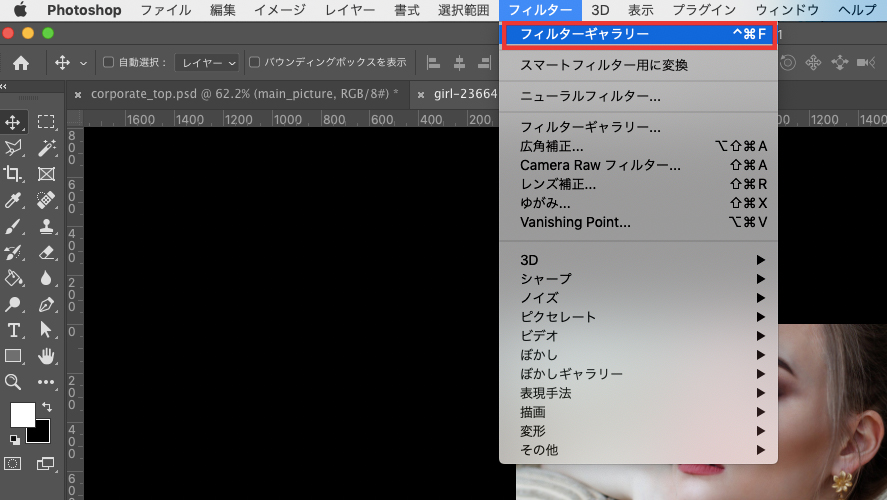Close the corporate_top.psd tab
887x500 pixels.
78,95
